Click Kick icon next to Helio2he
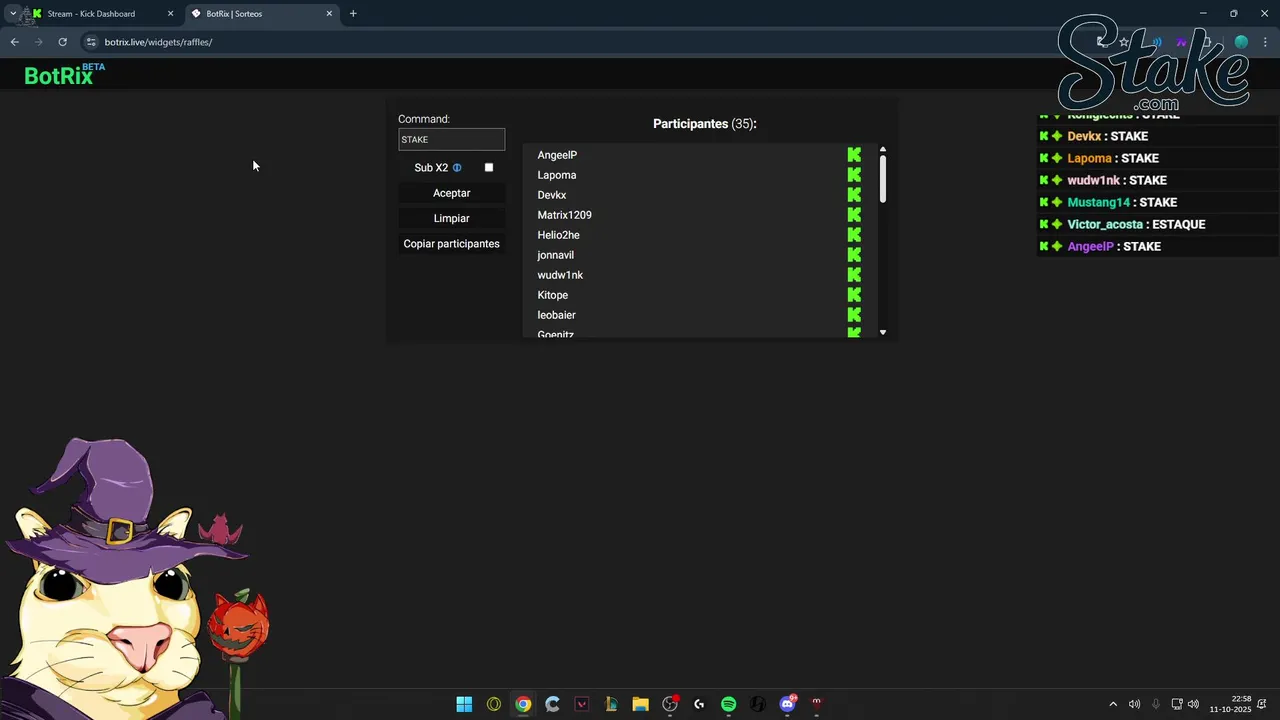Screen dimensions: 1280x720 (x=854, y=235)
